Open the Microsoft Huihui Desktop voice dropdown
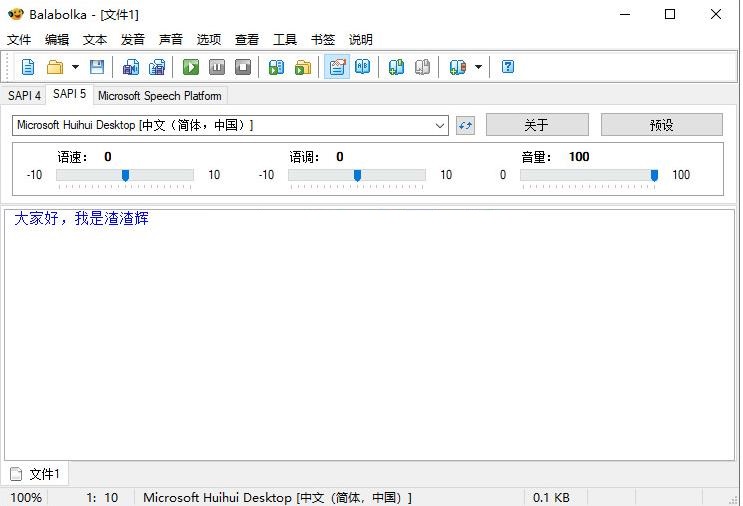 (x=230, y=126)
